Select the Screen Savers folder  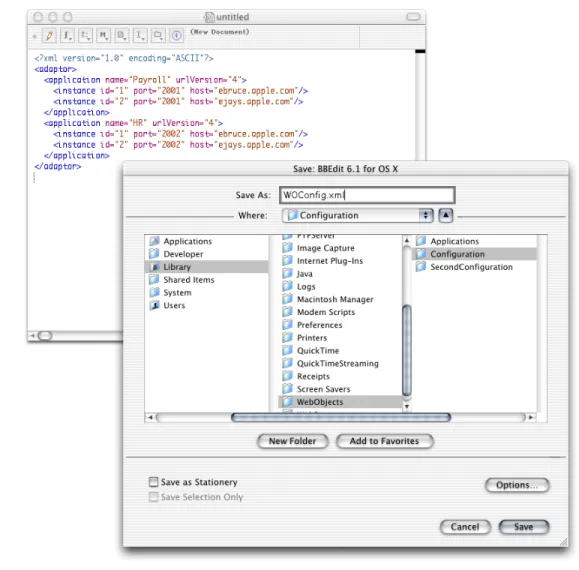[340, 389]
